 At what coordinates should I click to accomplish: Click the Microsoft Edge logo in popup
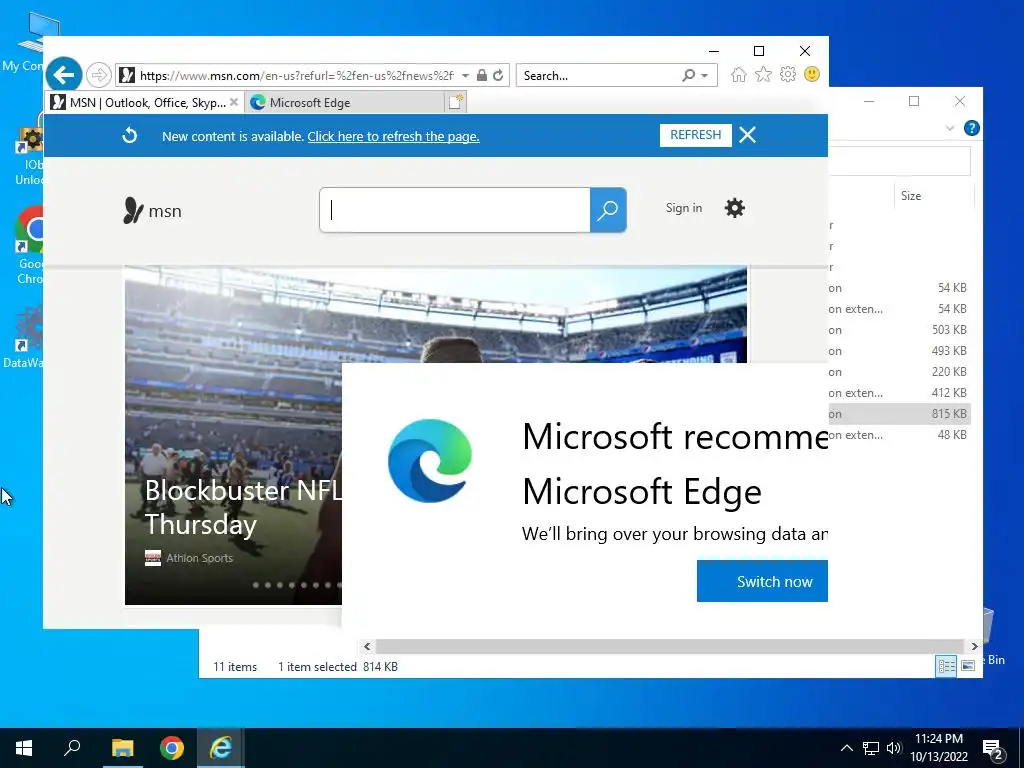(x=430, y=461)
